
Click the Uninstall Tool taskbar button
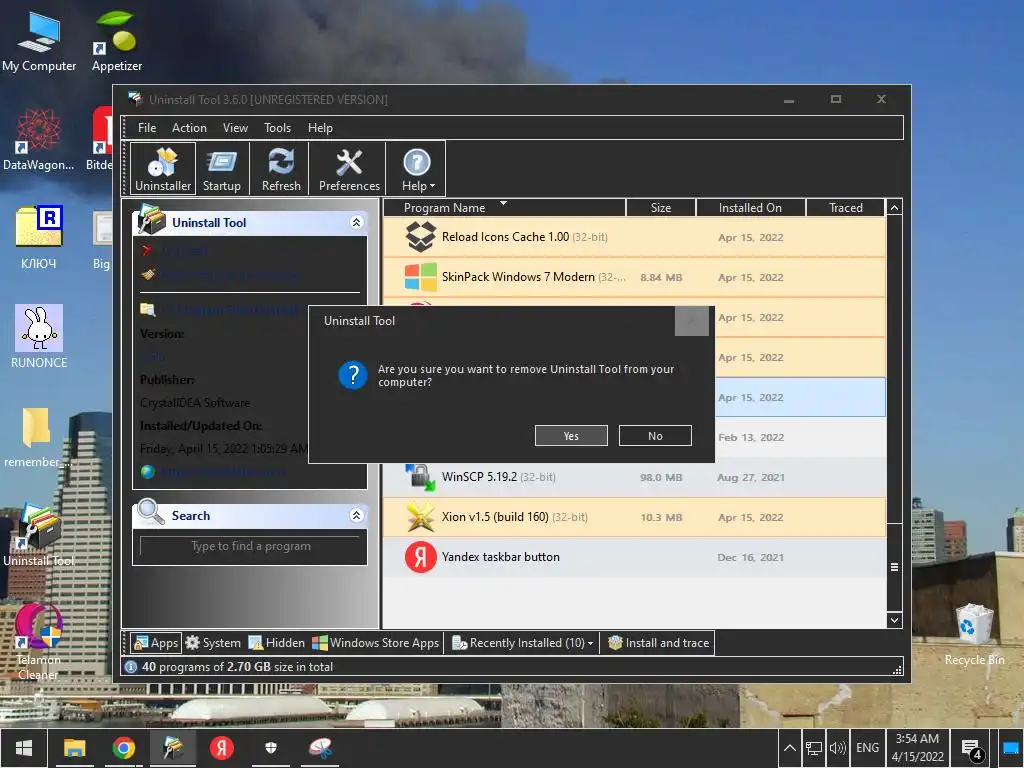(172, 748)
